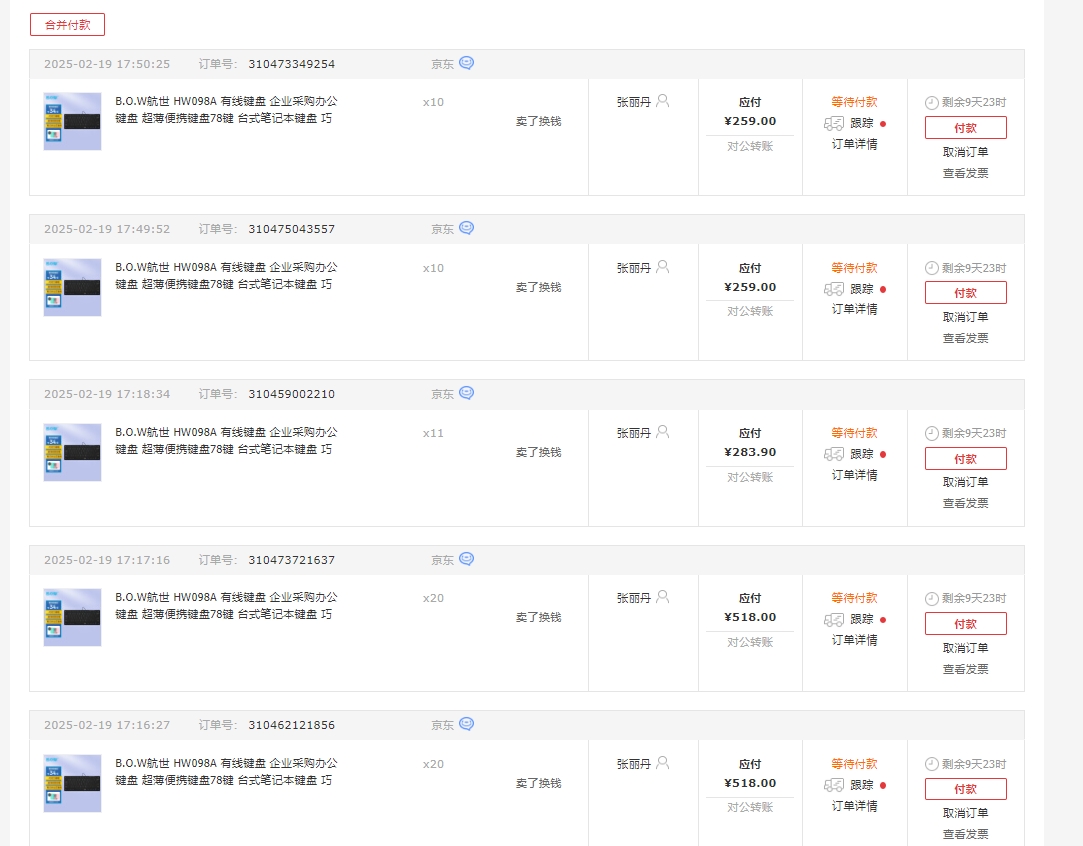View invoice (查看发票) for order 310473721637

966,669
